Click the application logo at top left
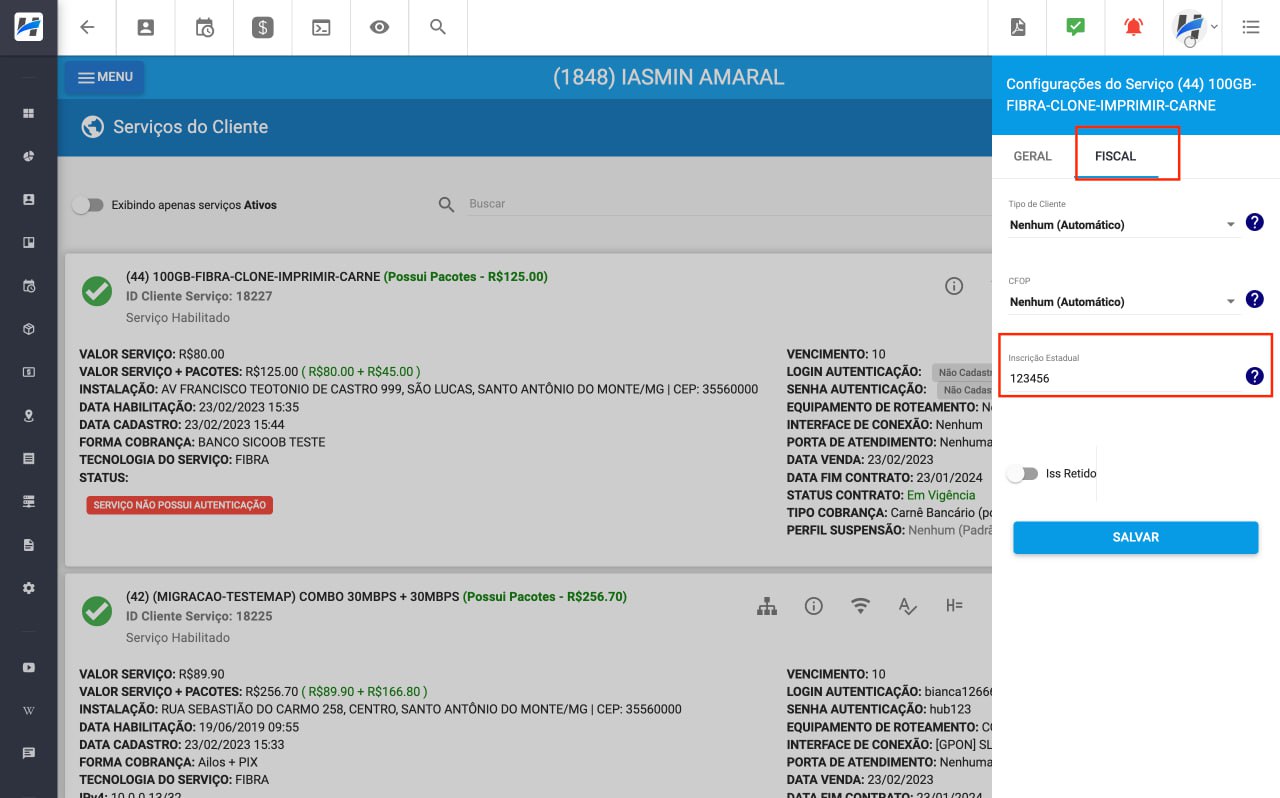The height and width of the screenshot is (798, 1280). (28, 26)
